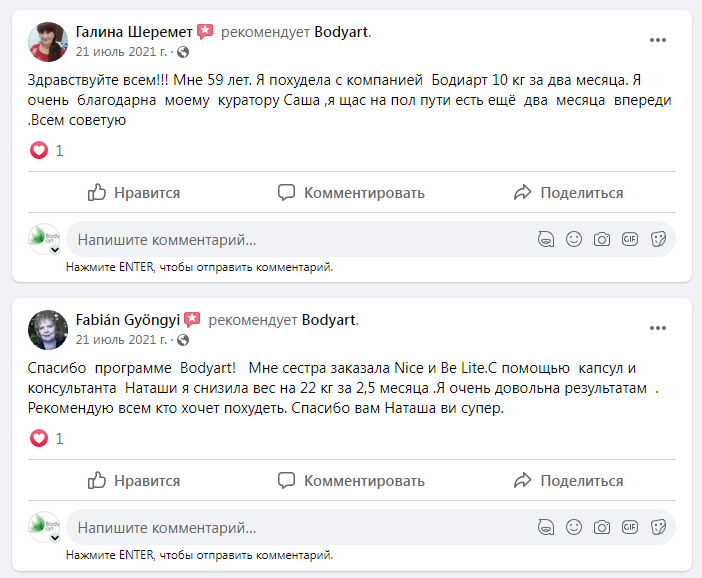This screenshot has height=578, width=702.
Task: Open sticker picker in first comment box
Action: tap(658, 239)
